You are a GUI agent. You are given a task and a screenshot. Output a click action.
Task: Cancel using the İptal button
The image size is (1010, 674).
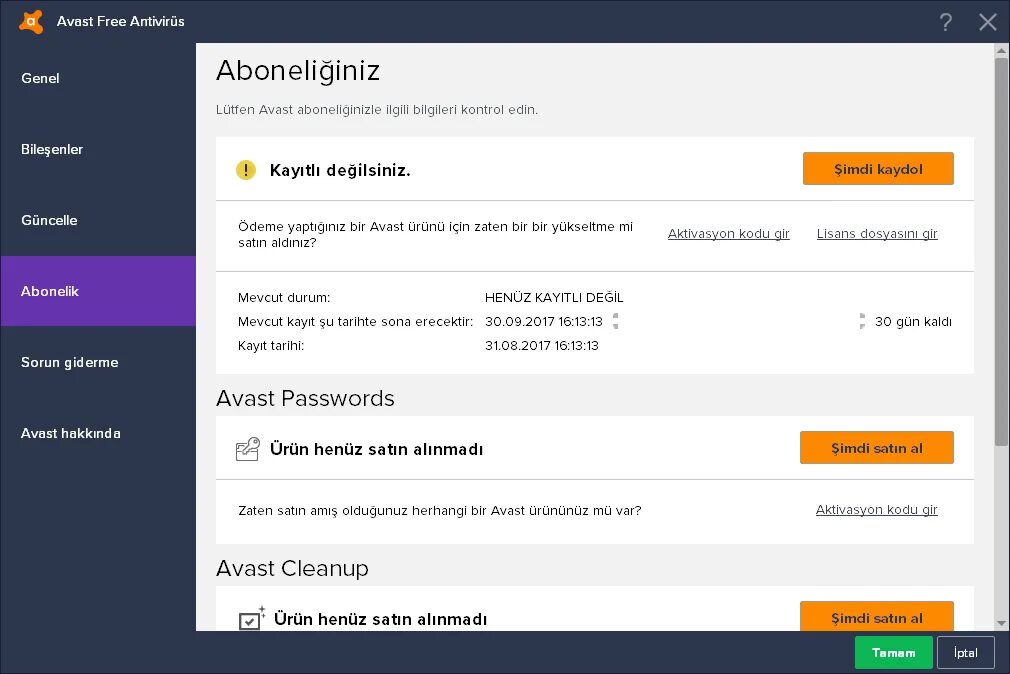point(965,652)
